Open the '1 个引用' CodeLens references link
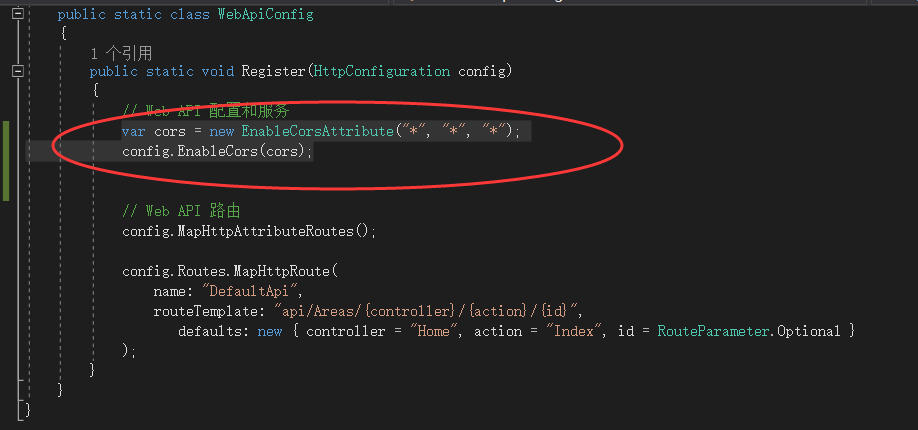The height and width of the screenshot is (430, 918). 120,52
